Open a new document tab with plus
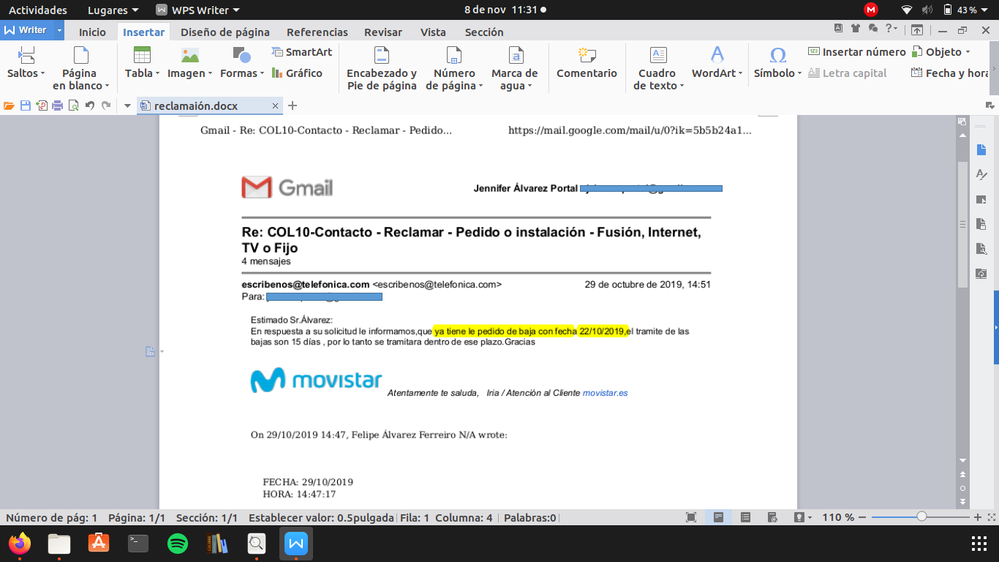This screenshot has height=562, width=999. click(x=292, y=105)
